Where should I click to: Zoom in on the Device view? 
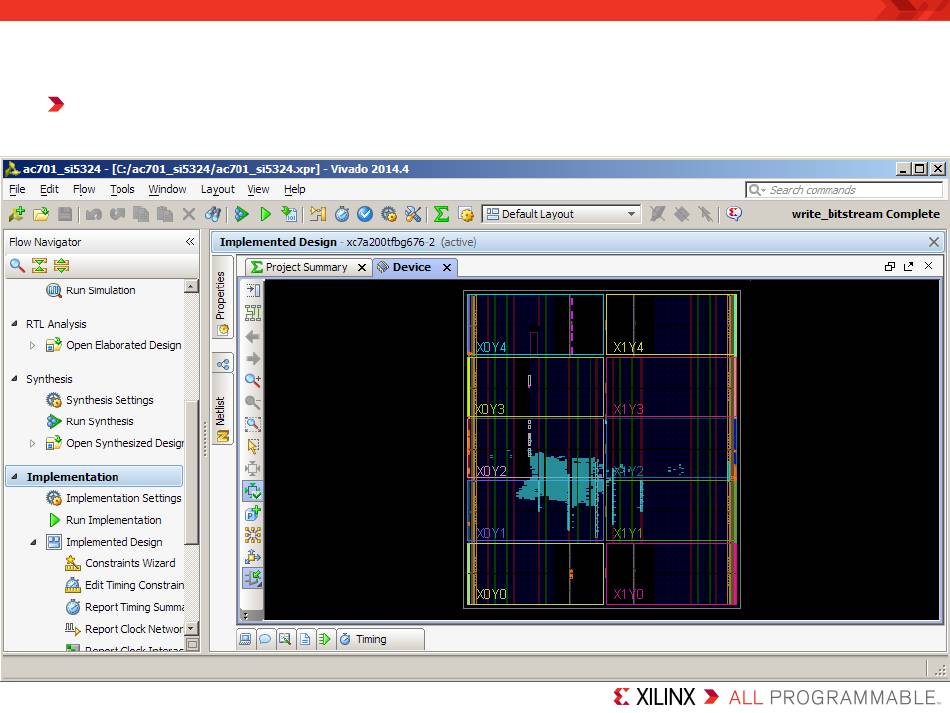pos(253,380)
